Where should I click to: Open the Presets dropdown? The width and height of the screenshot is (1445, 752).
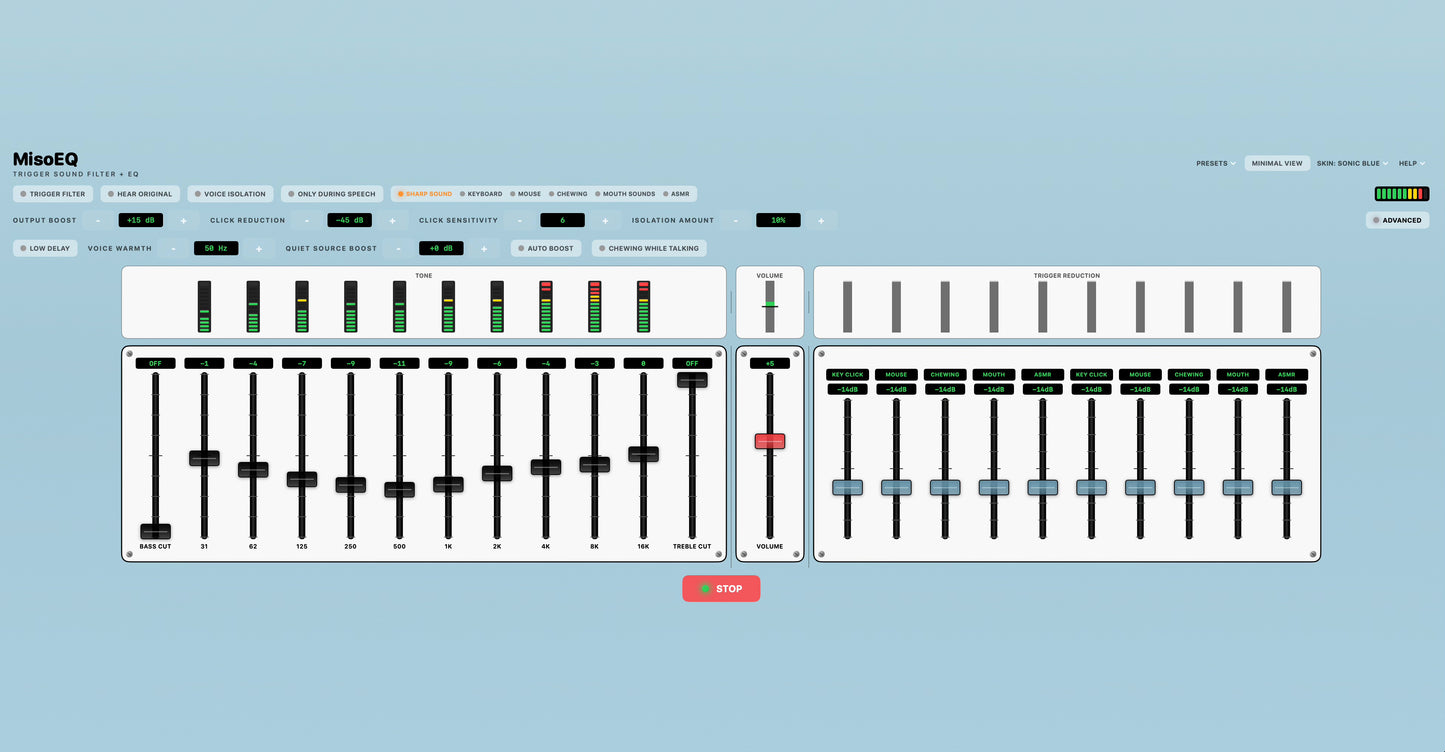click(1216, 163)
